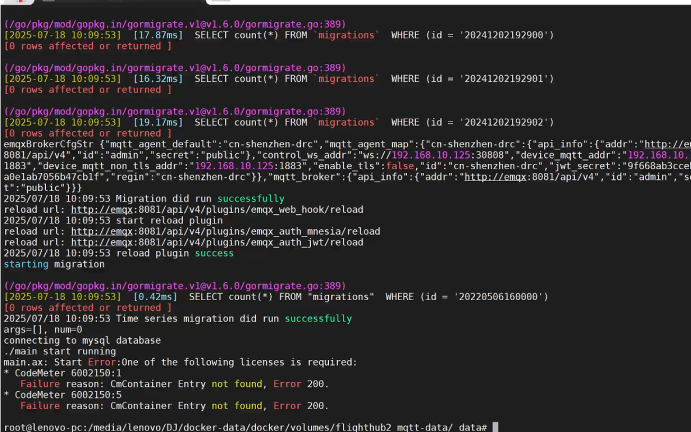Click the [19.17ms] query duration

[x=158, y=122]
